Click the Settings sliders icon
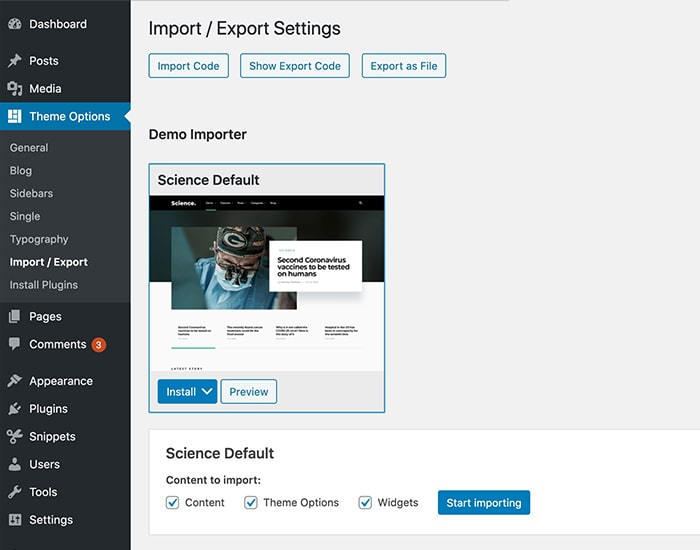This screenshot has width=700, height=550. [x=15, y=520]
